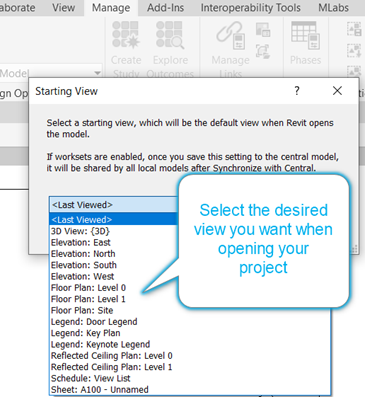Open the Phases tool
Screen dimensions: 365x397
coord(305,36)
